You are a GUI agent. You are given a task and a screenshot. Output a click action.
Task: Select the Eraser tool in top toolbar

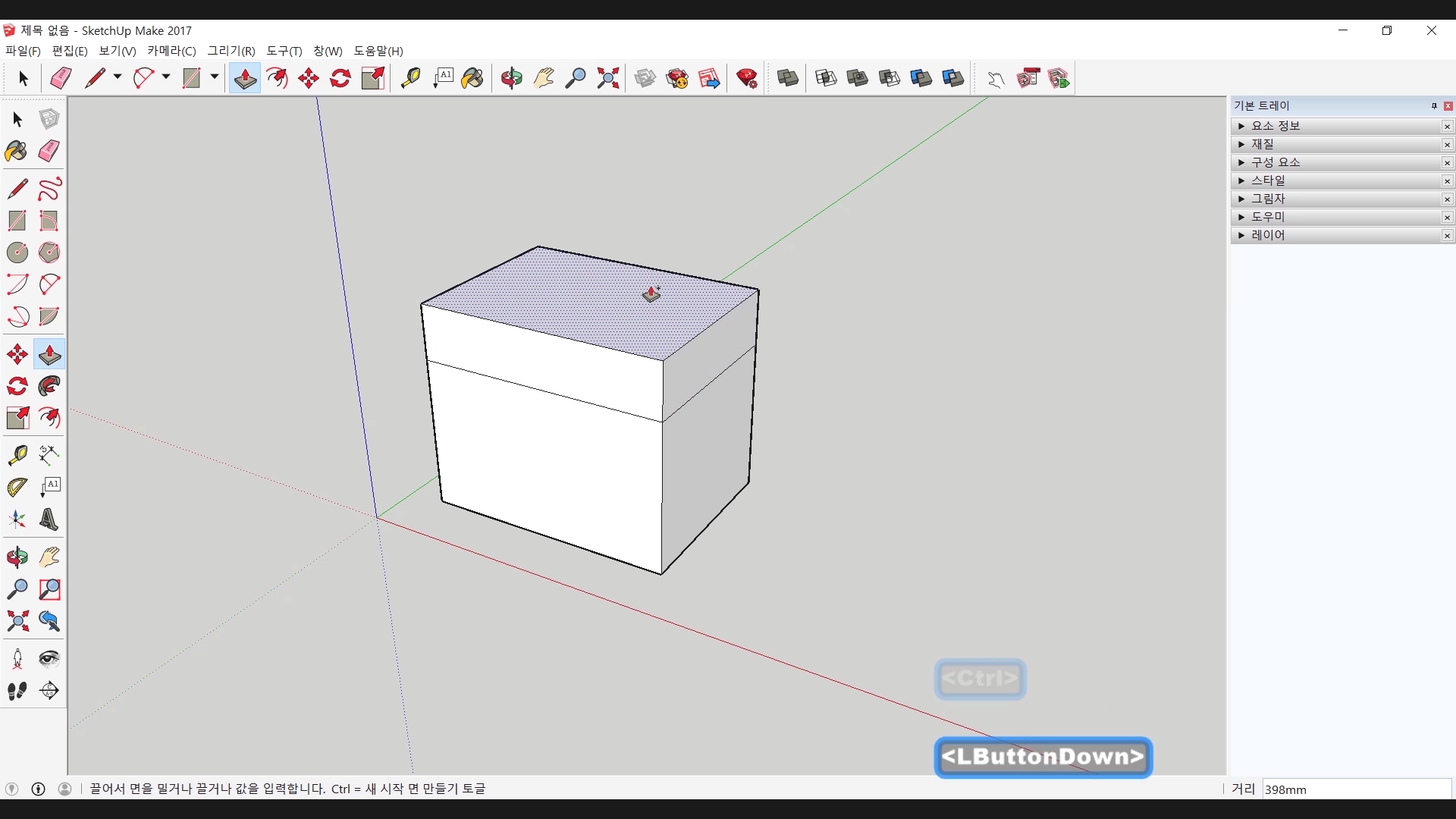[x=61, y=78]
